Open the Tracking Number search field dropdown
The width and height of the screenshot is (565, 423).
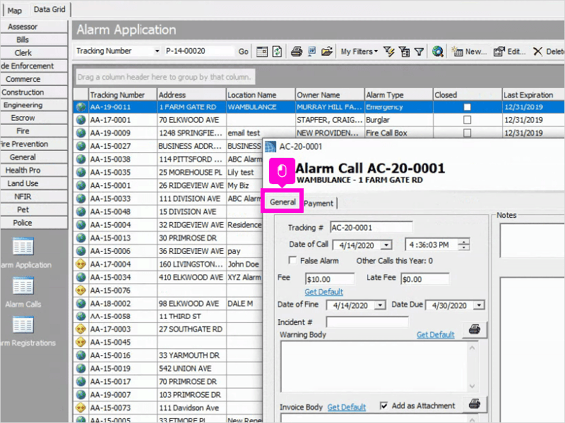pos(157,51)
